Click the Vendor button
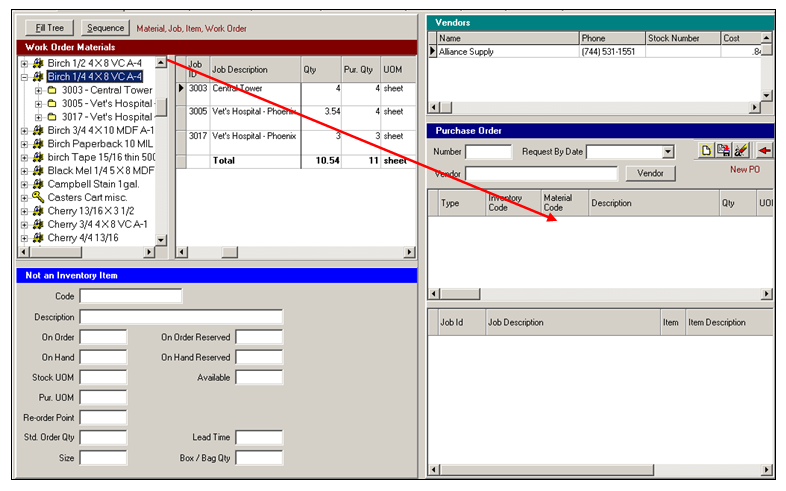The width and height of the screenshot is (786, 491). point(650,174)
